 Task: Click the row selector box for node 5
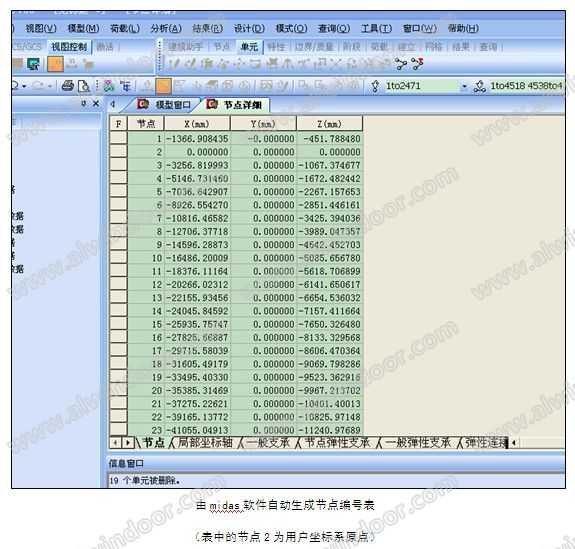pos(118,191)
